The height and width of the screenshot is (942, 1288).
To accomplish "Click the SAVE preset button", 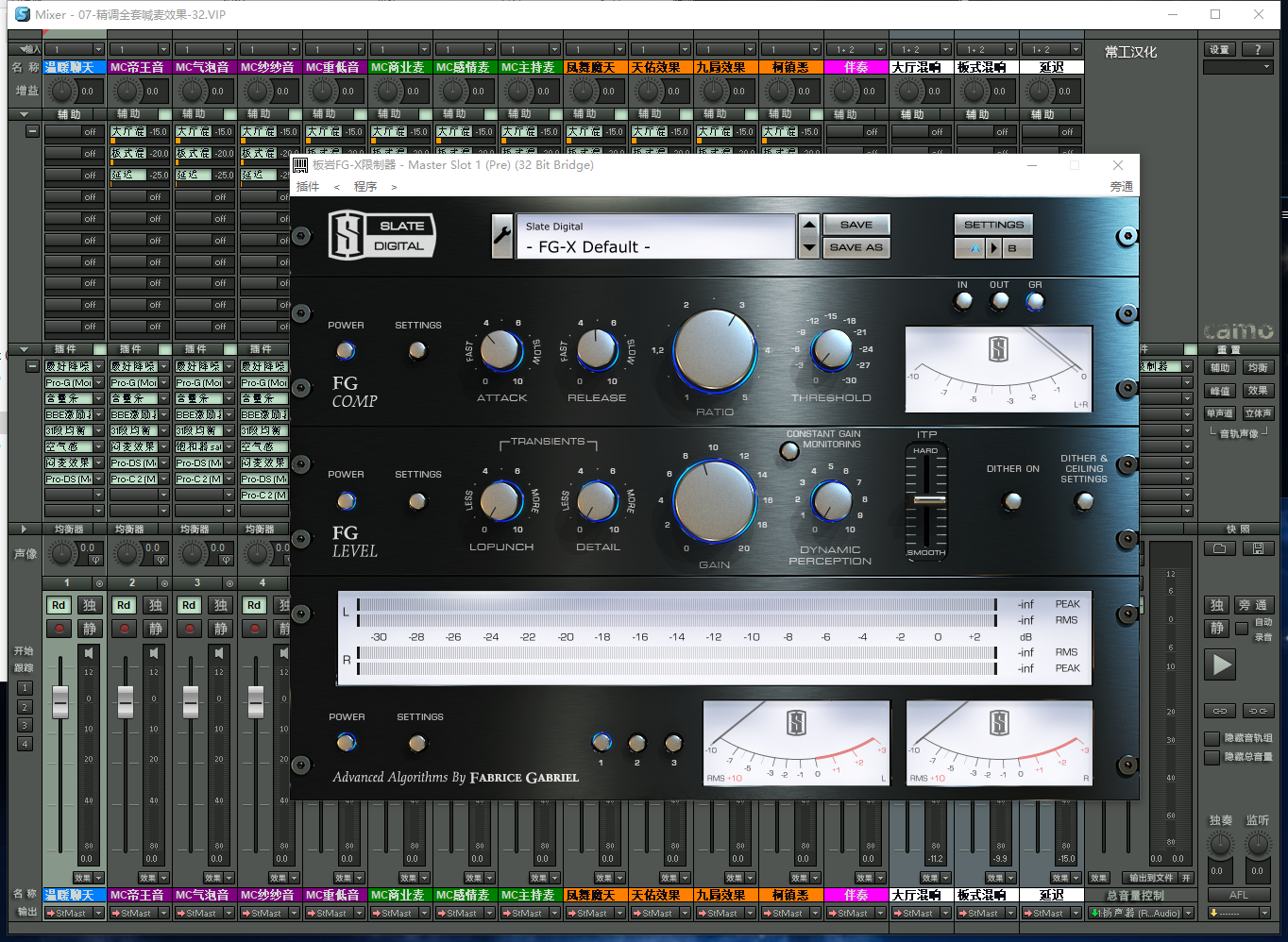I will 856,225.
